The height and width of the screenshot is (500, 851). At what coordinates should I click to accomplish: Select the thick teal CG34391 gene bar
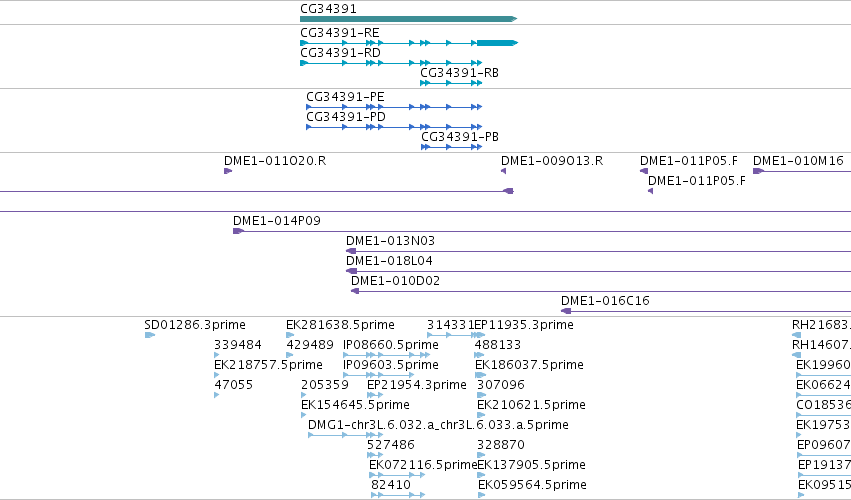tap(408, 19)
